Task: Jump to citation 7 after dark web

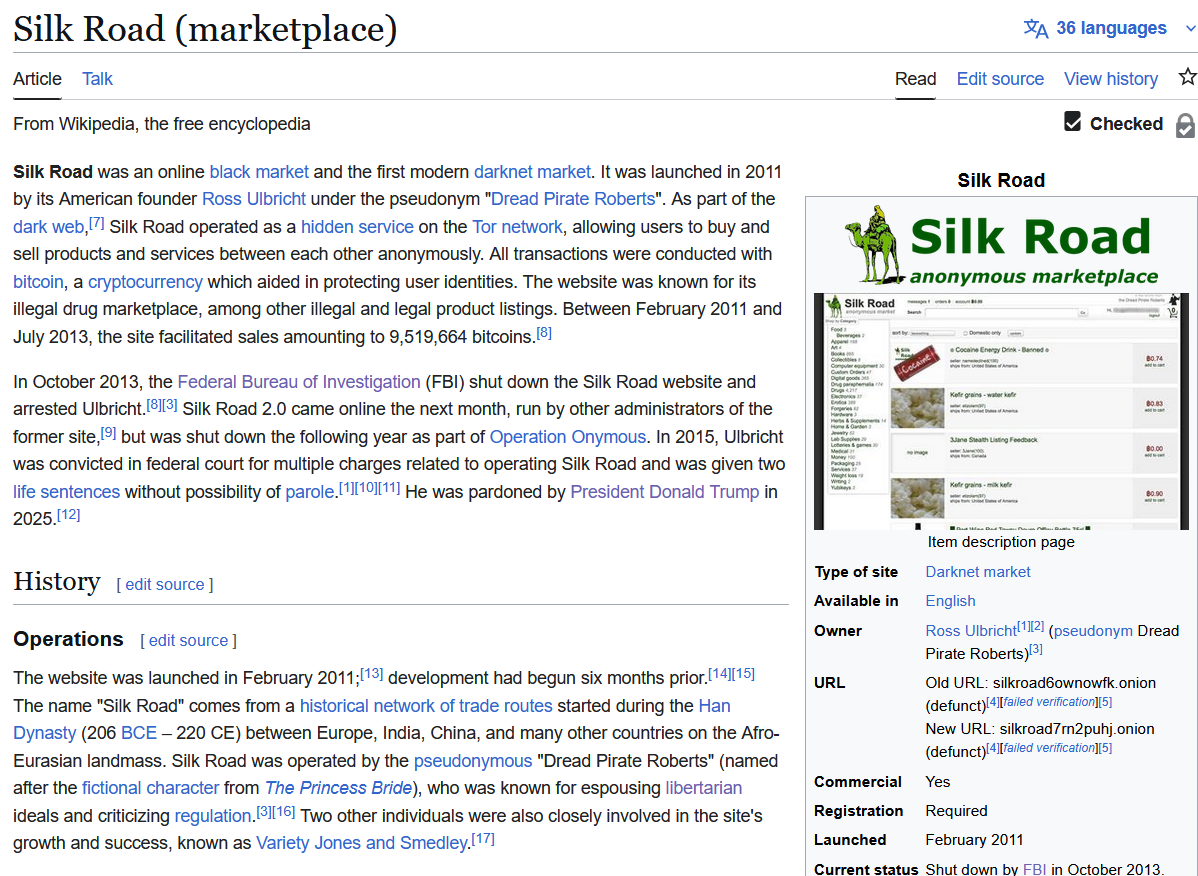Action: click(x=96, y=223)
